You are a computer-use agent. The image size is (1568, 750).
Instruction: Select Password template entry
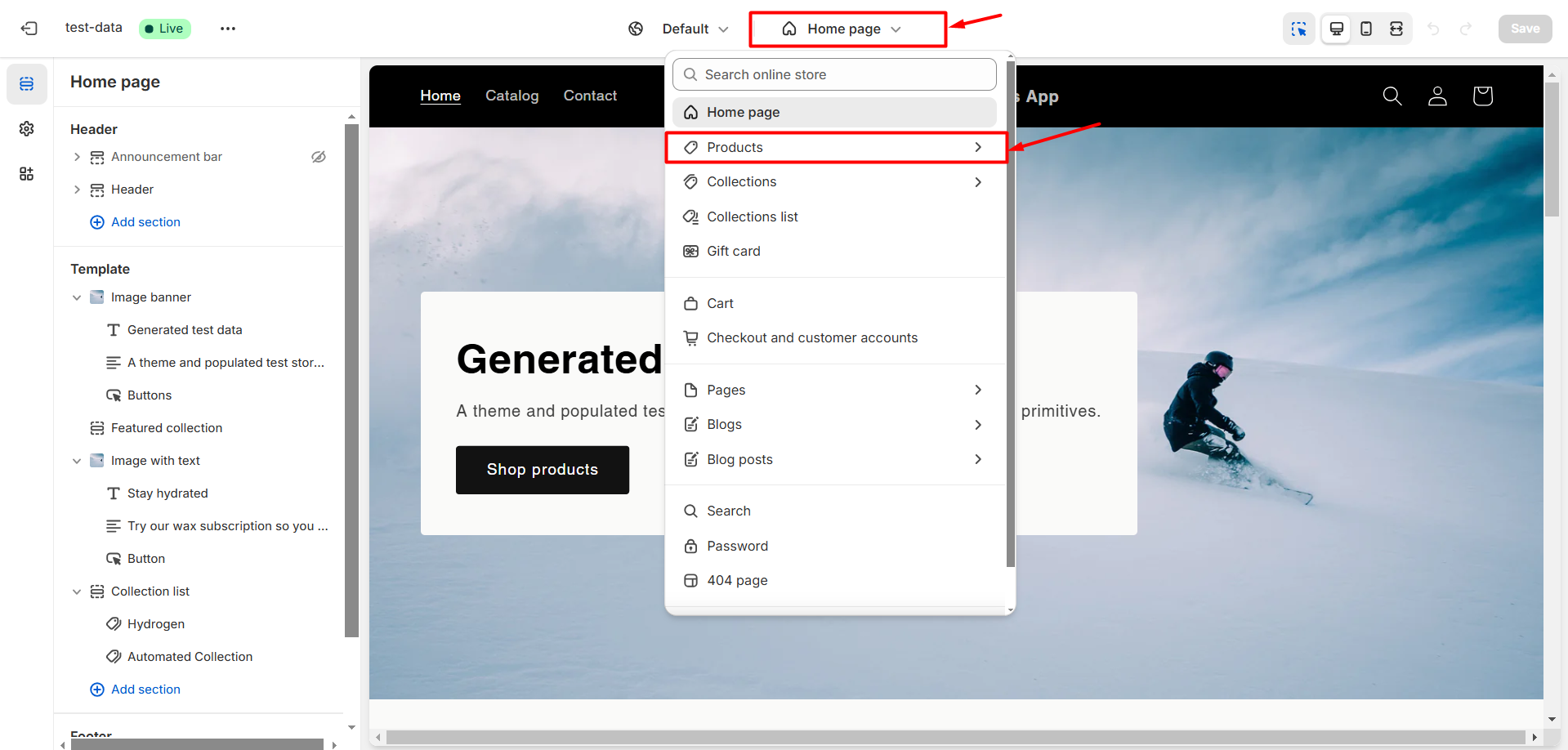[x=834, y=546]
